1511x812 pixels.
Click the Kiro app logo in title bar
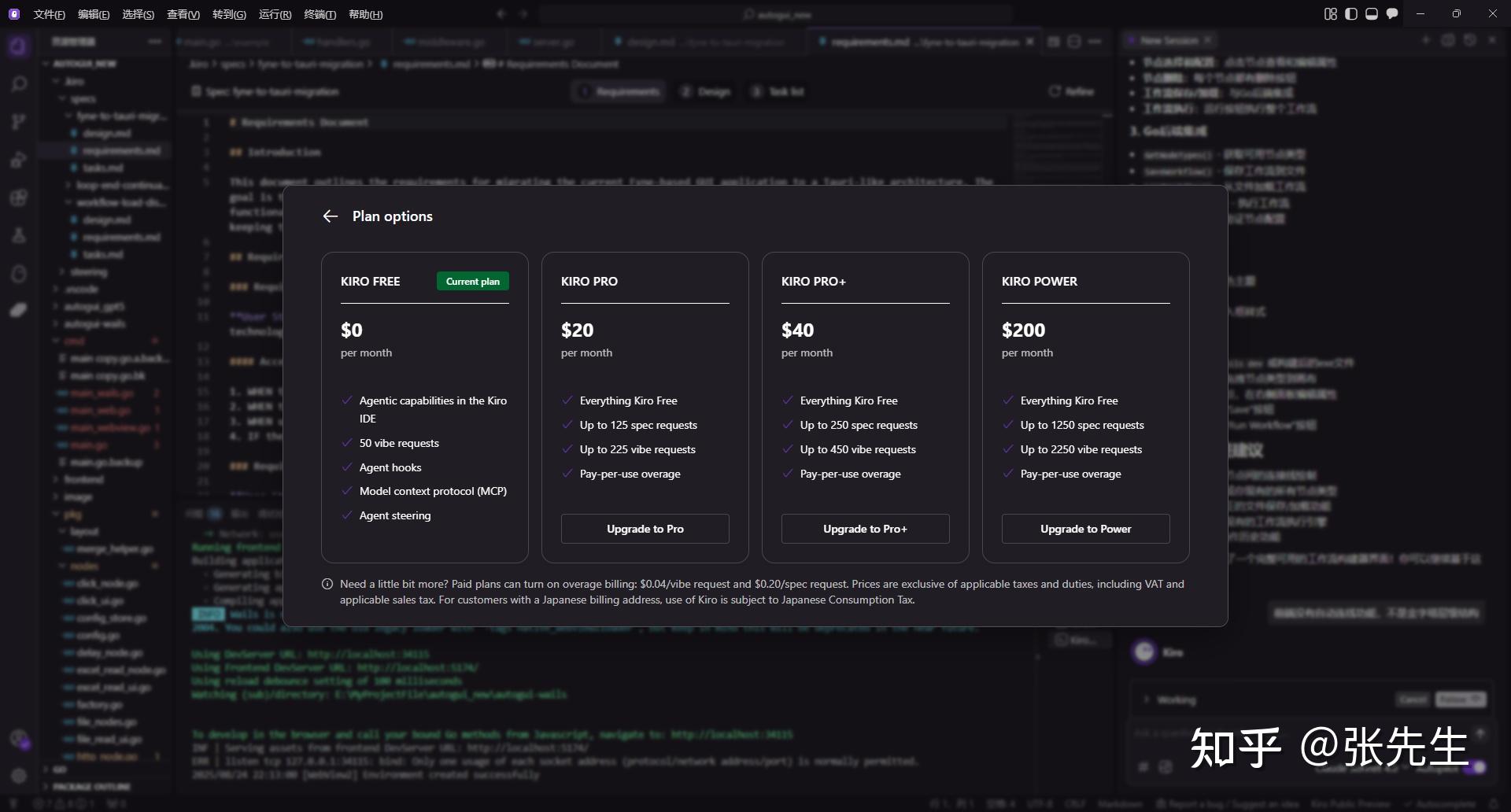(x=14, y=14)
